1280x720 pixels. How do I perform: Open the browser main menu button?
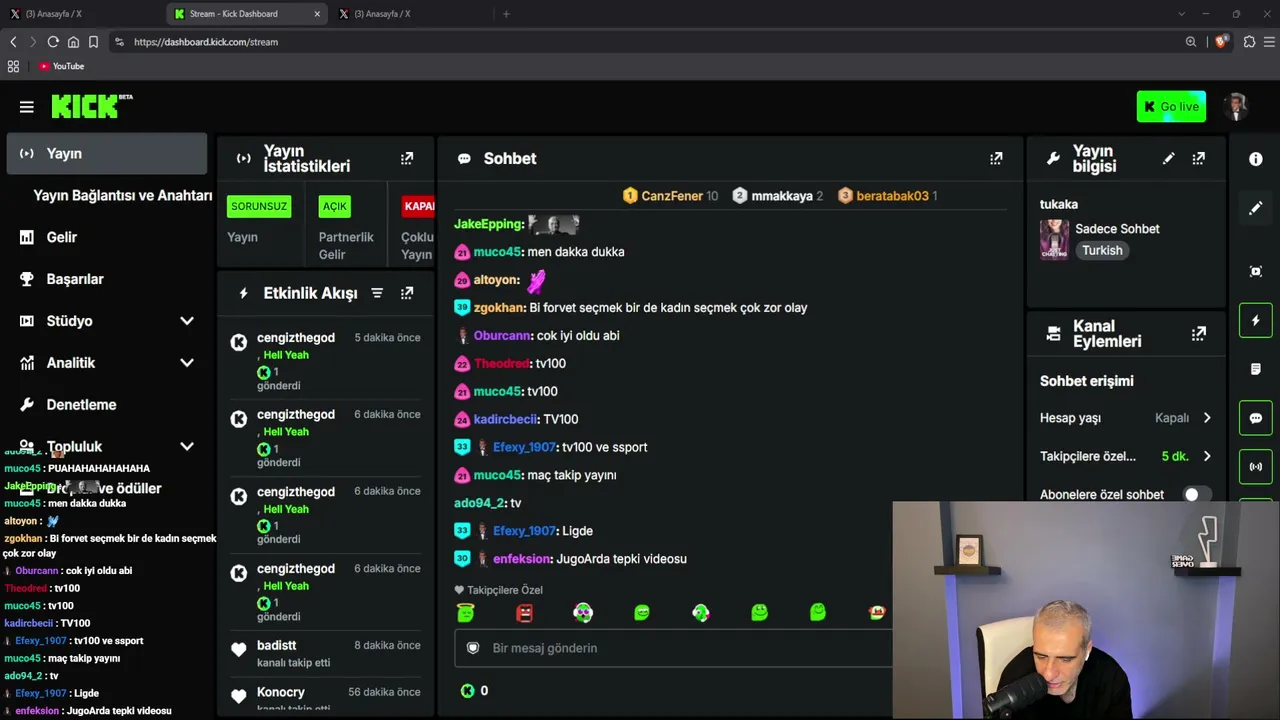1270,42
